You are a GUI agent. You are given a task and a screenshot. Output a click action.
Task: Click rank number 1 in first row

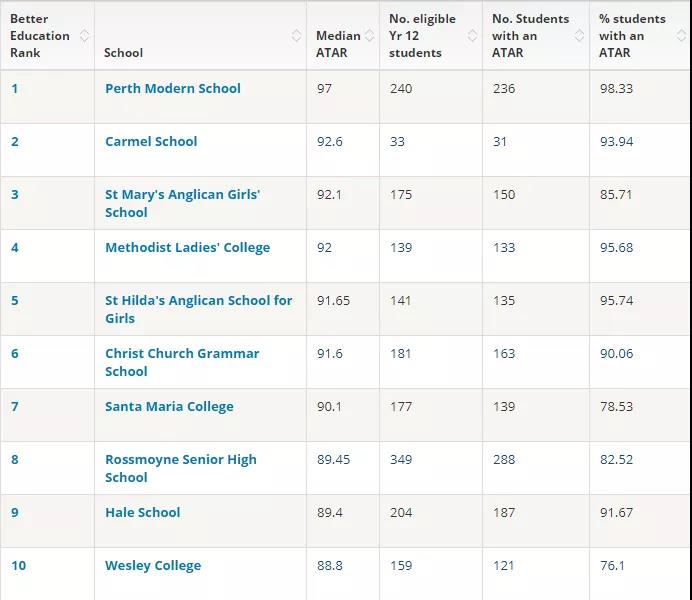[x=15, y=88]
